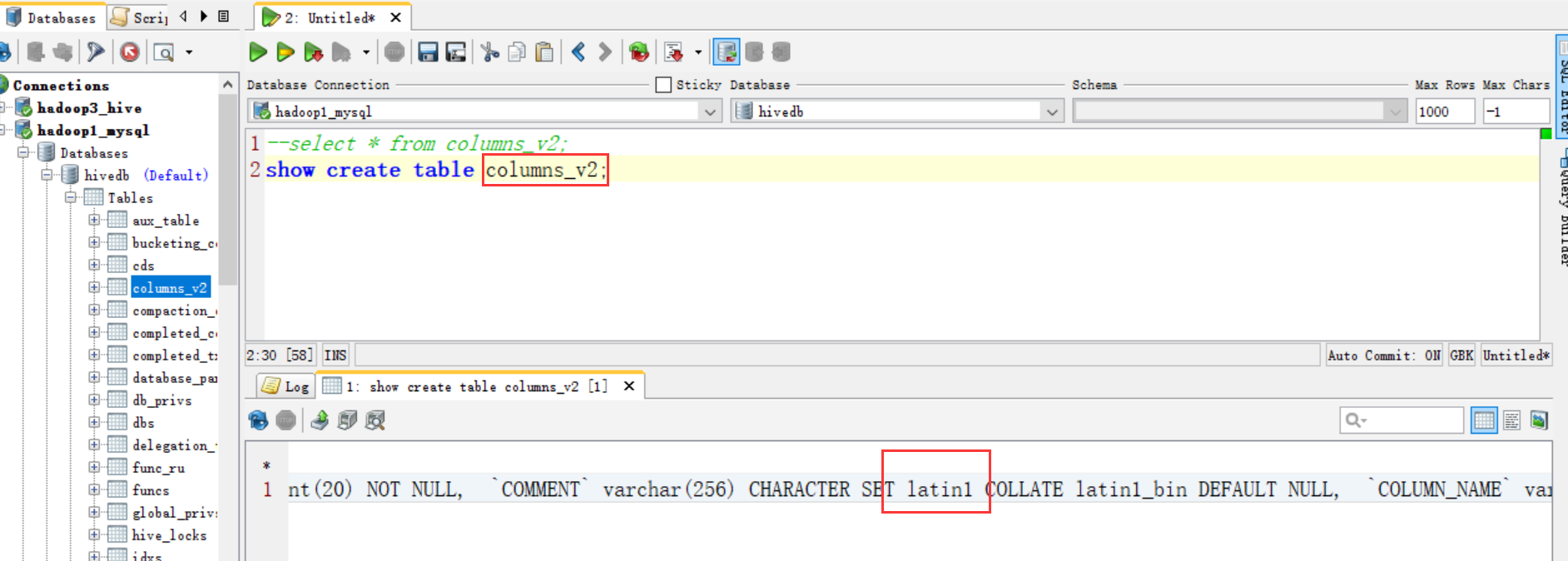Click the yellow-tipped Execute Current icon

(285, 52)
